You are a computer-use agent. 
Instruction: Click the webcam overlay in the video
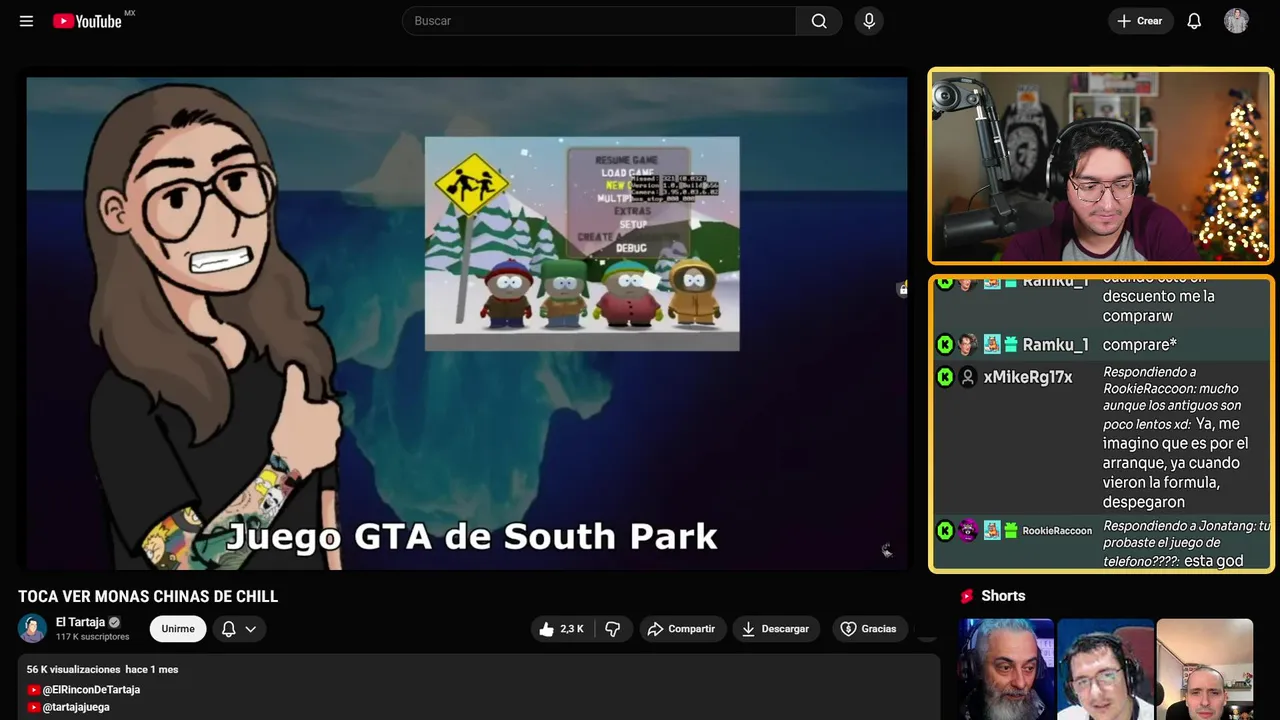[1101, 166]
